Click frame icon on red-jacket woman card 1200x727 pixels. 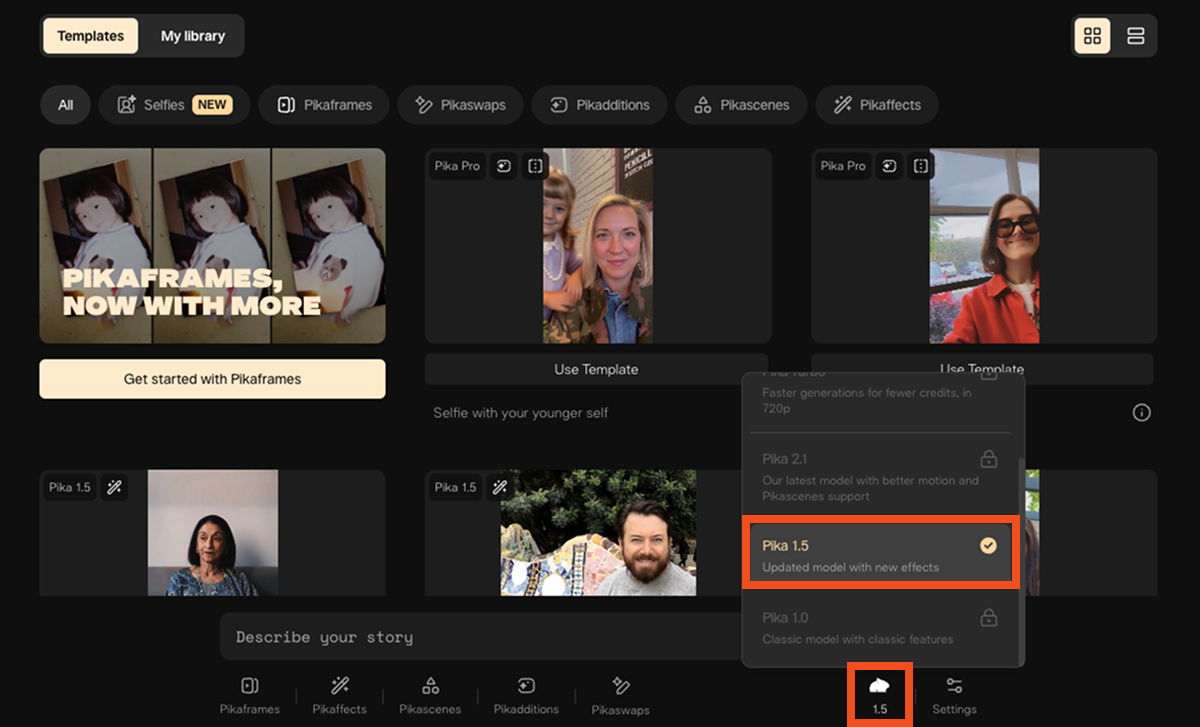pyautogui.click(x=921, y=166)
